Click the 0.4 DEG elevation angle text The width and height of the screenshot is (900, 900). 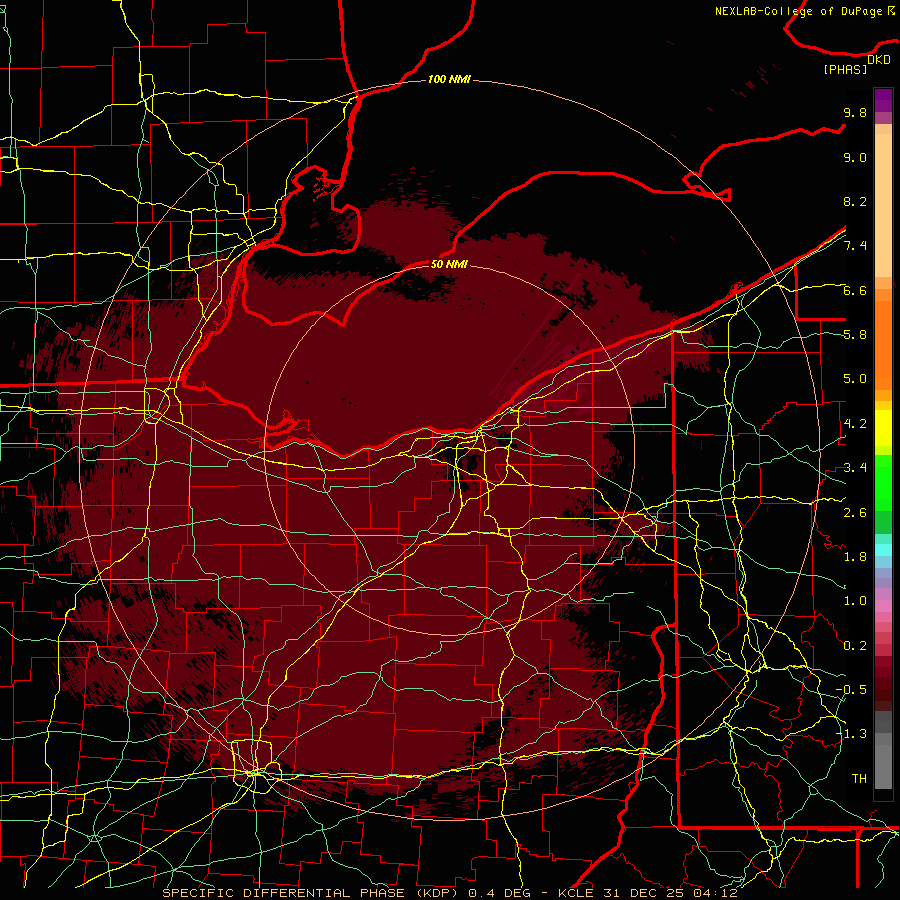click(499, 893)
